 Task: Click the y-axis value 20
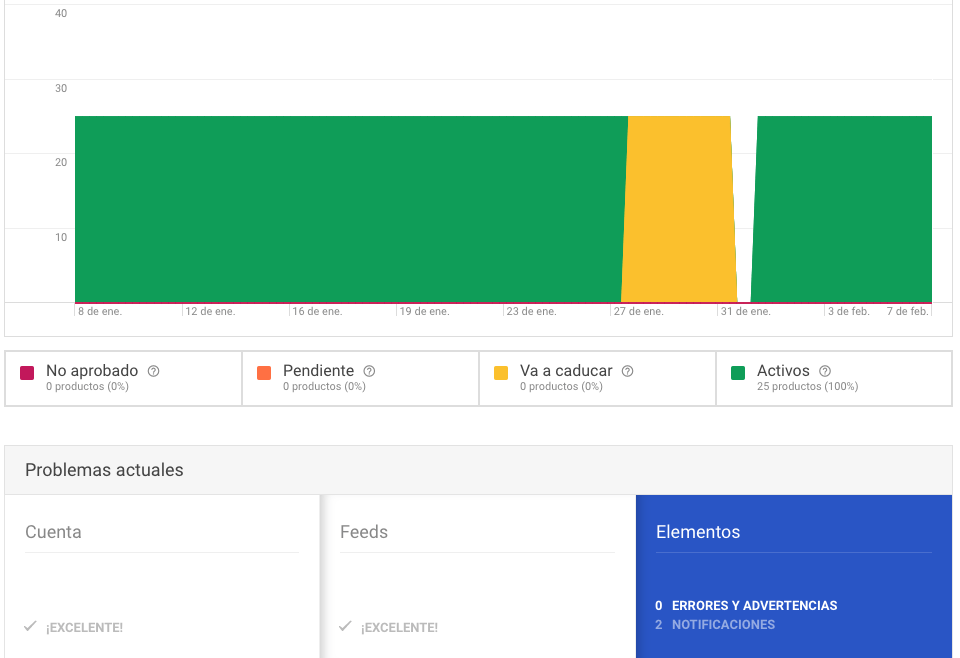[61, 162]
